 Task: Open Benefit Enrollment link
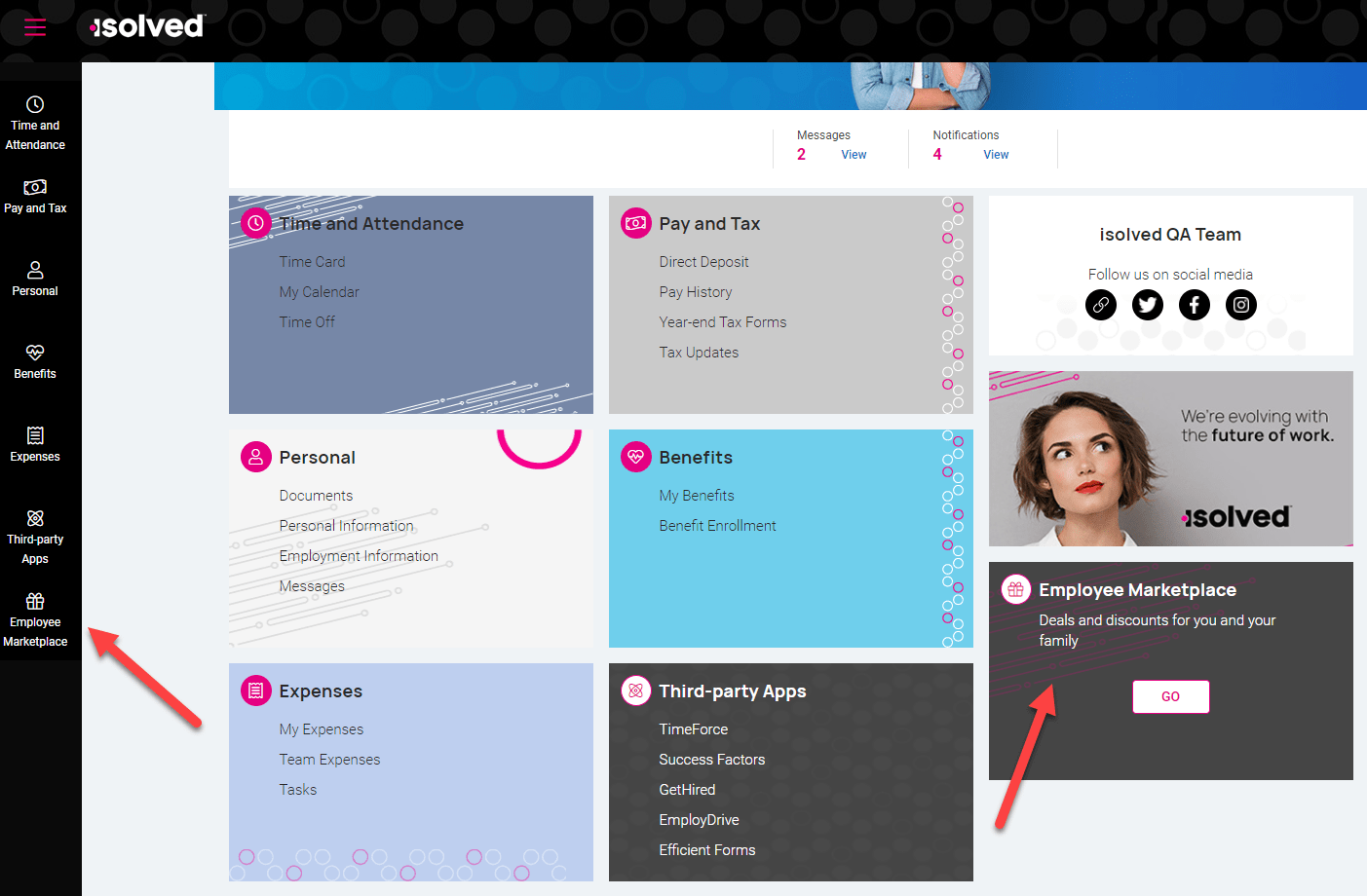pos(717,526)
